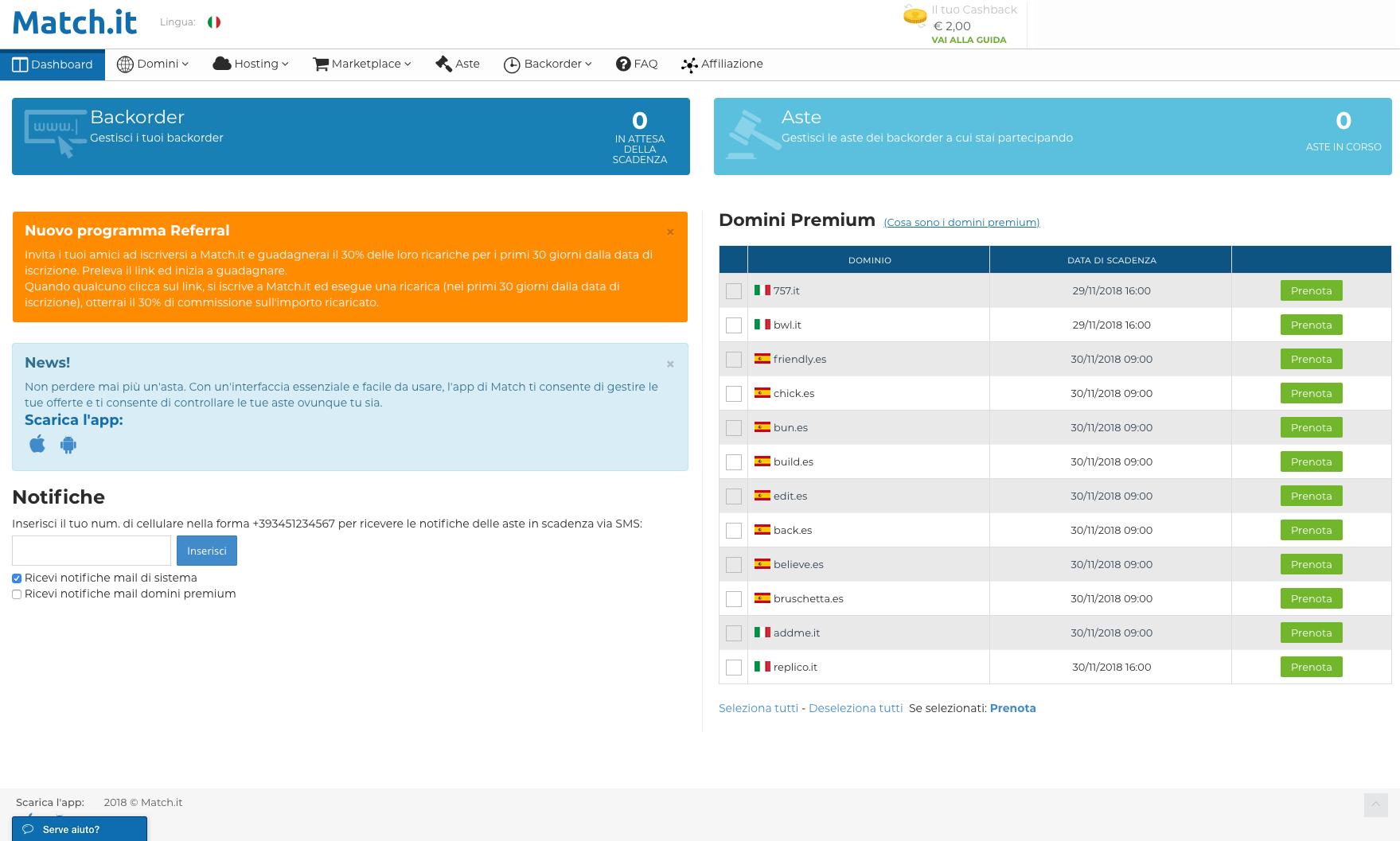Select the checkbox for replico.it
1400x841 pixels.
click(734, 668)
